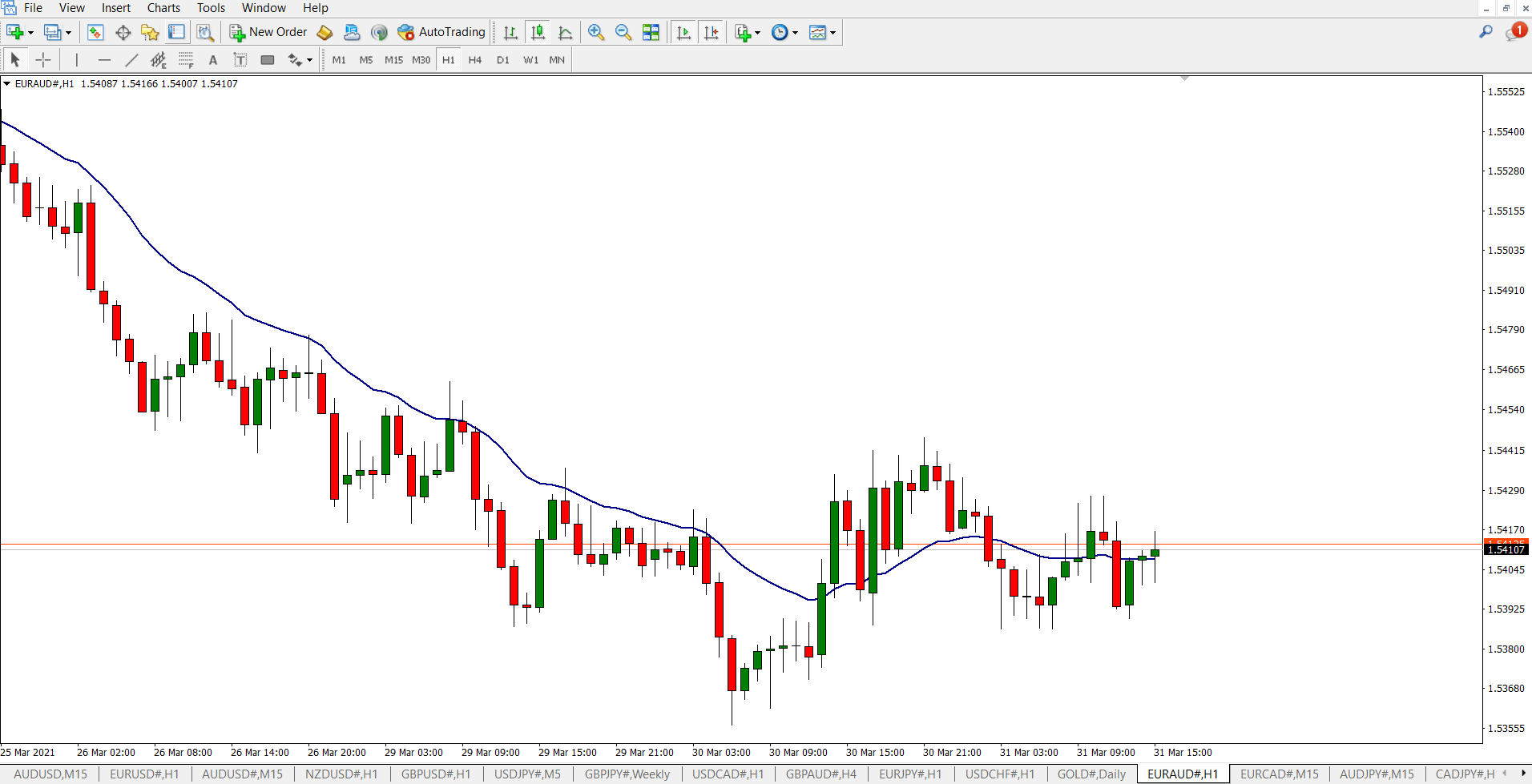The height and width of the screenshot is (784, 1532).
Task: Open the Tools menu
Action: [x=211, y=8]
